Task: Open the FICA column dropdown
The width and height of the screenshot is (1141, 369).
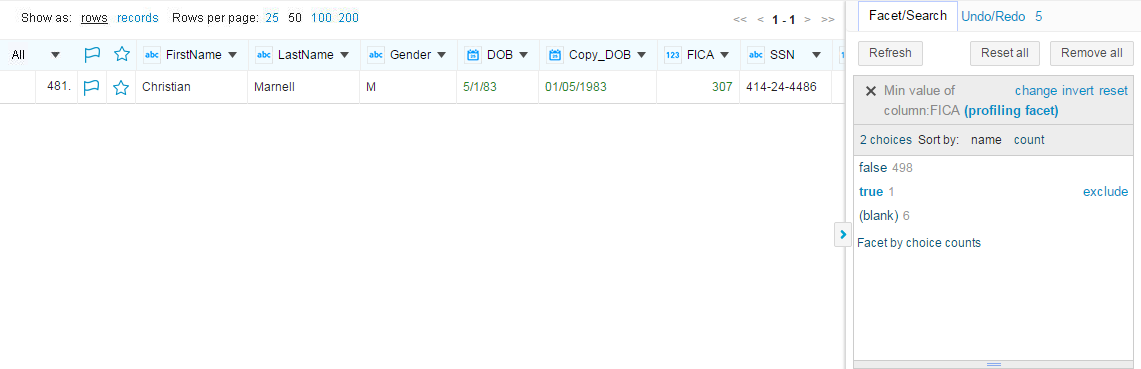Action: coord(724,55)
